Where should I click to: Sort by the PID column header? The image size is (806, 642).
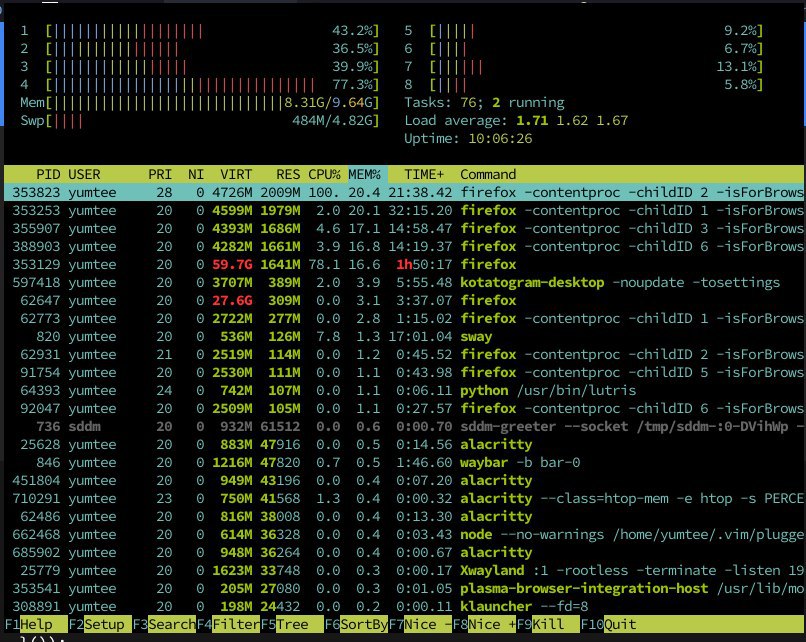point(48,175)
